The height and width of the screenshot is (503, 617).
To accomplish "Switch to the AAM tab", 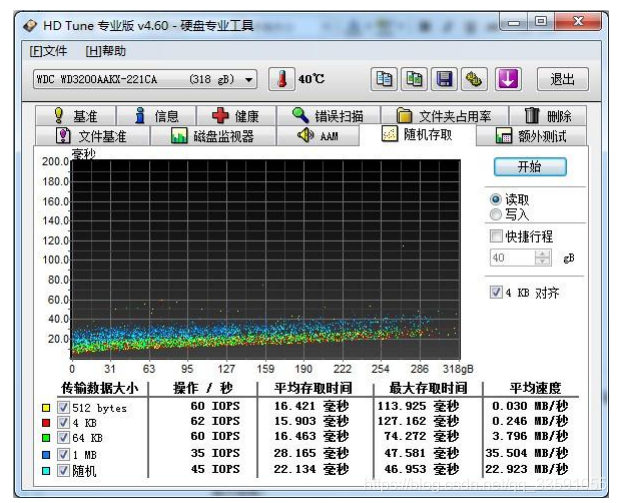I will pyautogui.click(x=318, y=136).
